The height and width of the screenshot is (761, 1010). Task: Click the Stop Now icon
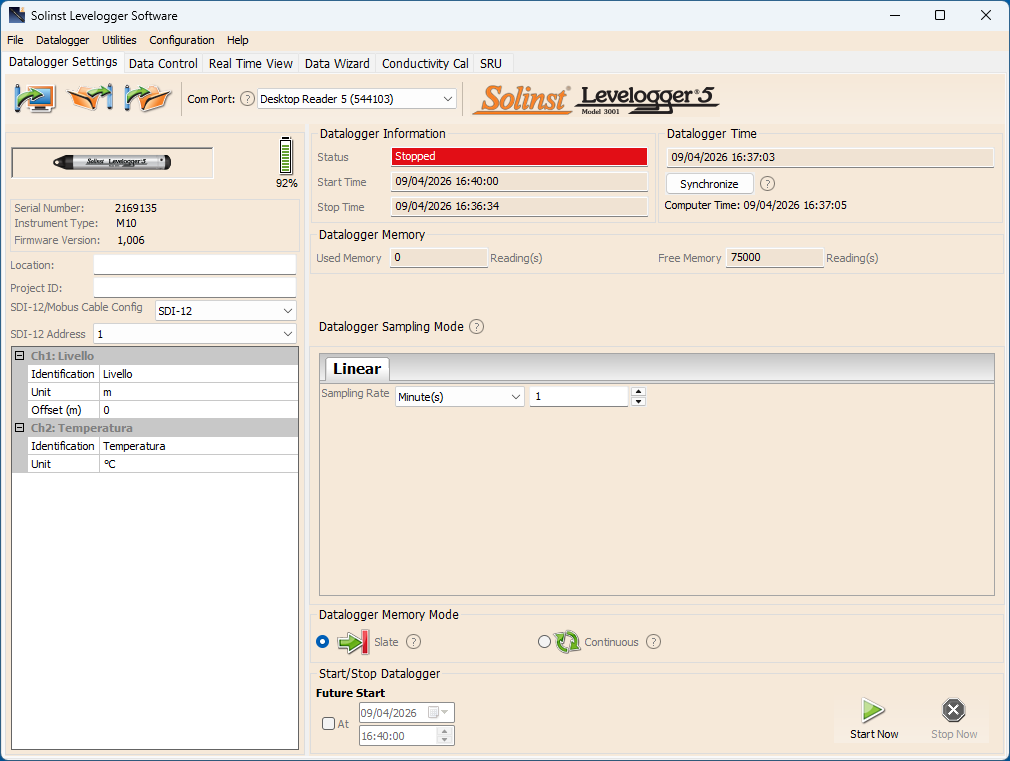(x=953, y=709)
